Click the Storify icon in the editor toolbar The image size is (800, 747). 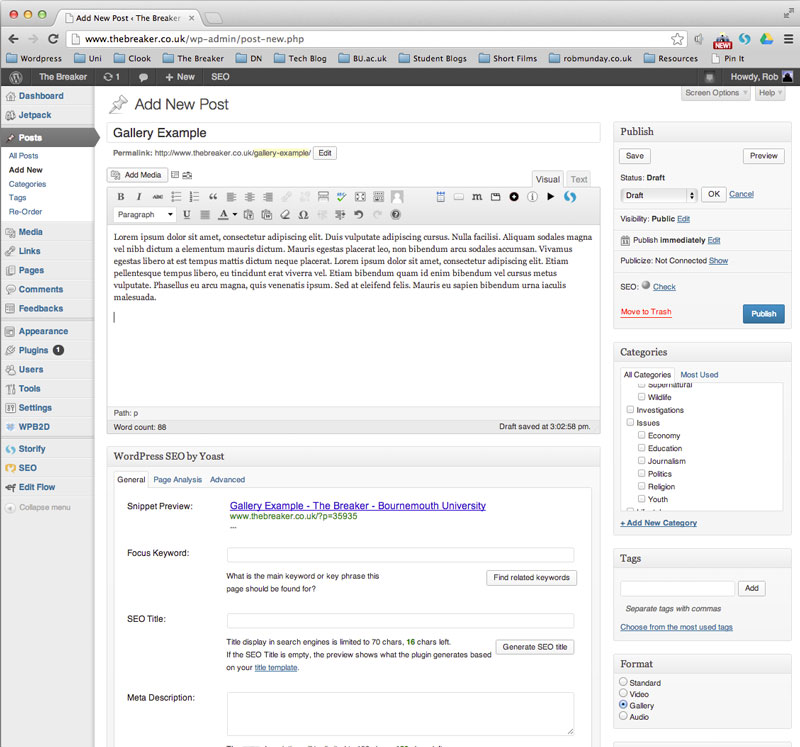570,197
